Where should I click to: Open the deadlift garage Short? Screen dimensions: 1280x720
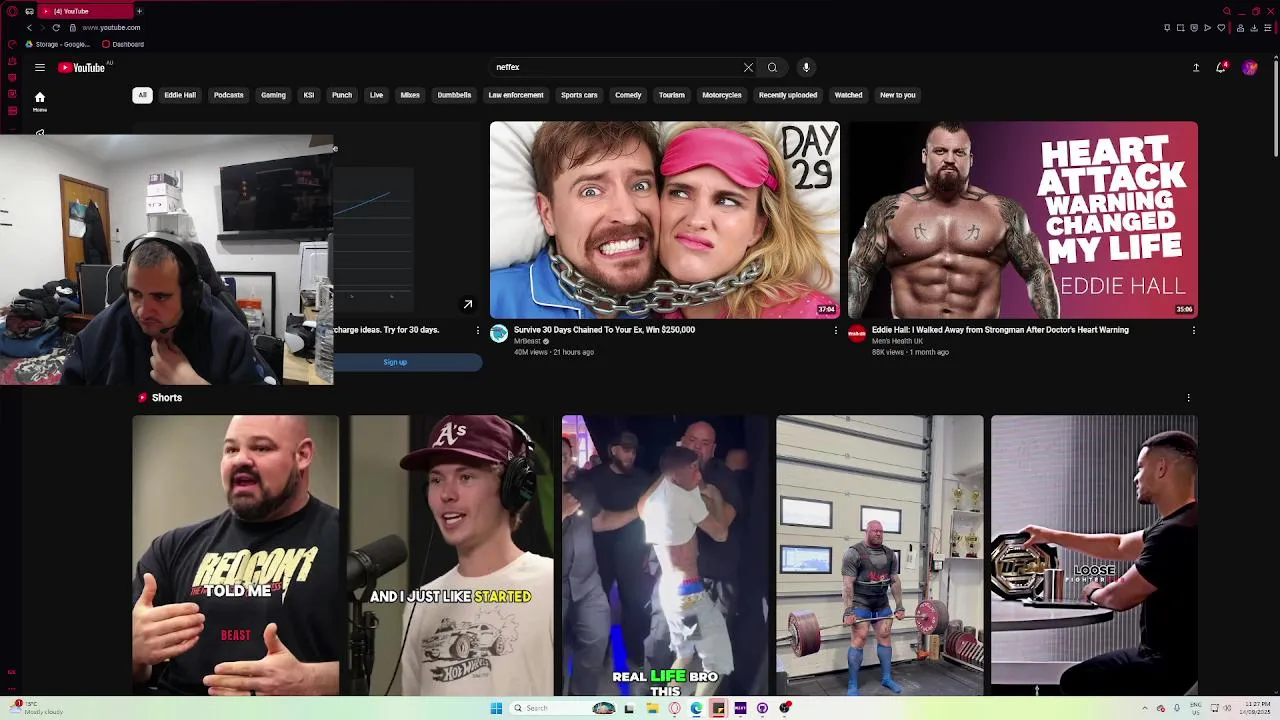coord(880,555)
